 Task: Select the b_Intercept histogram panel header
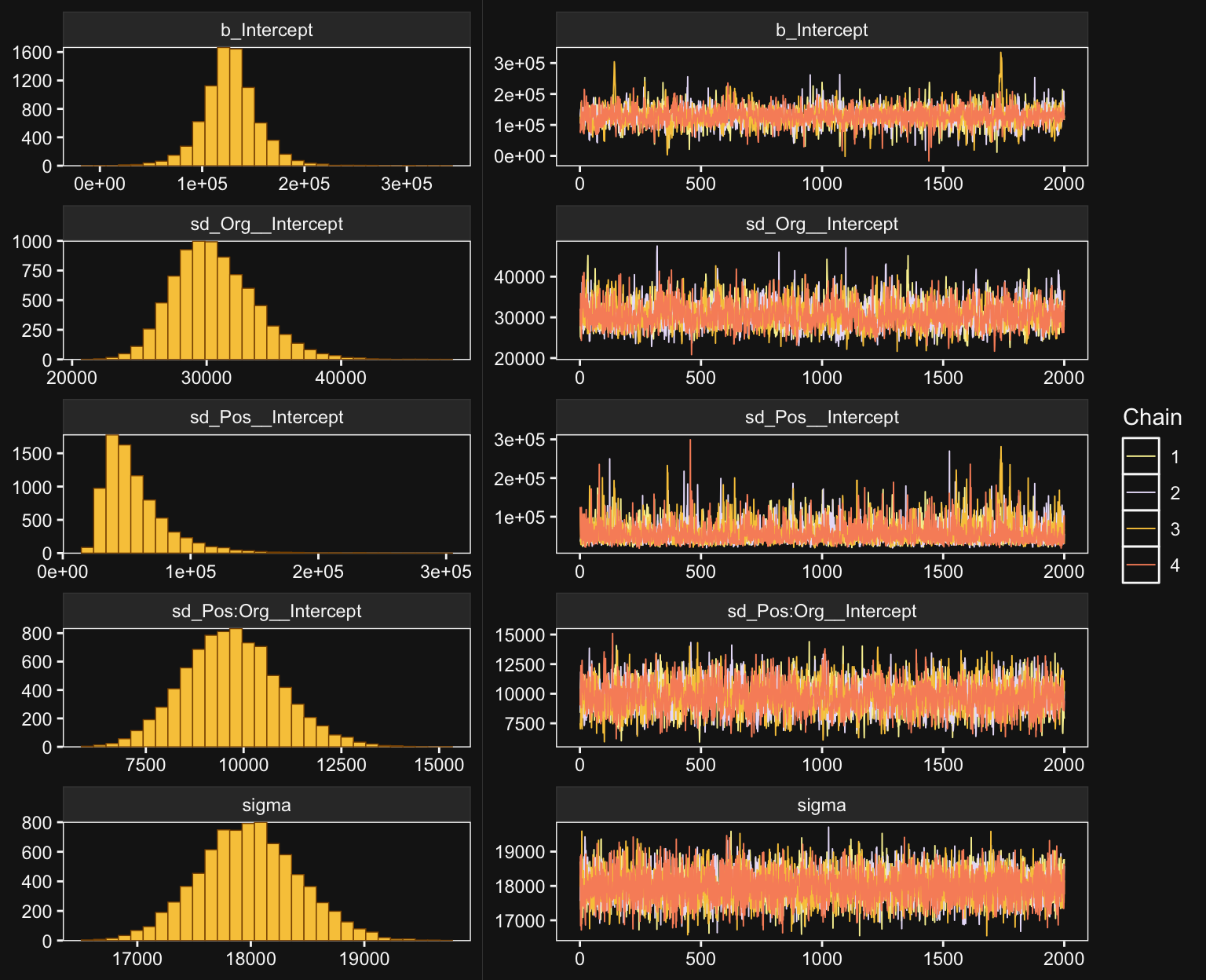click(x=266, y=30)
